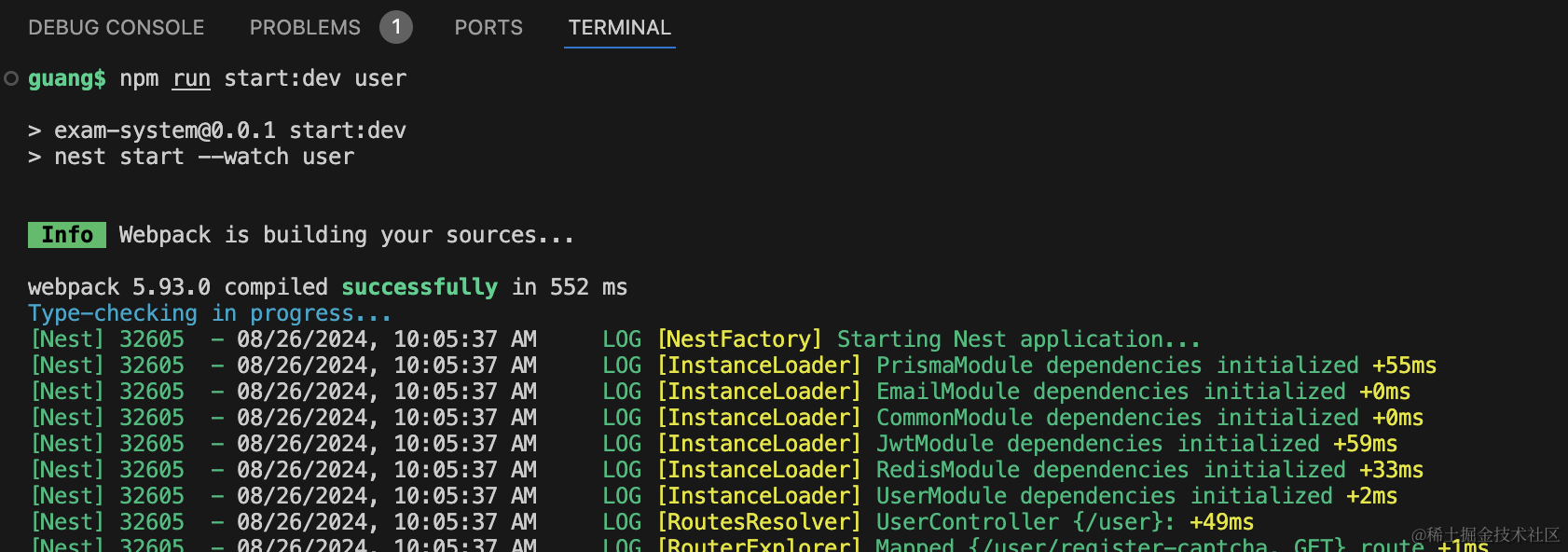Image resolution: width=1568 pixels, height=552 pixels.
Task: Click the green "guang$" shell prompt
Action: pyautogui.click(x=67, y=78)
